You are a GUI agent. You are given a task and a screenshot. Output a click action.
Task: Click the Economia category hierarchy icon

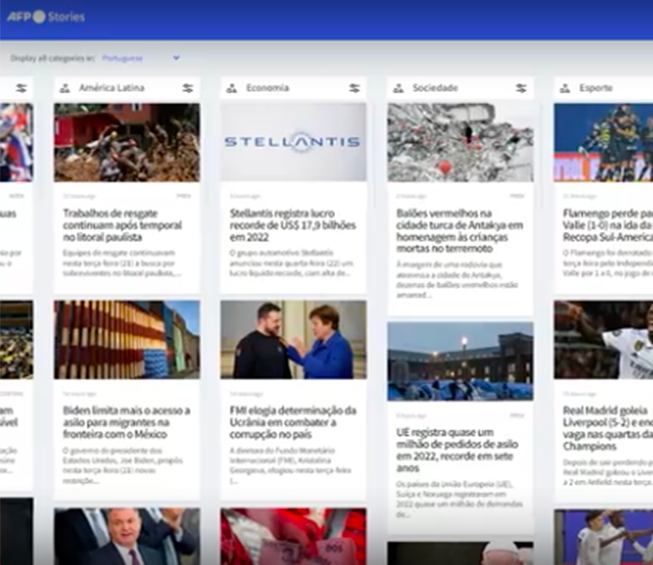[x=231, y=88]
